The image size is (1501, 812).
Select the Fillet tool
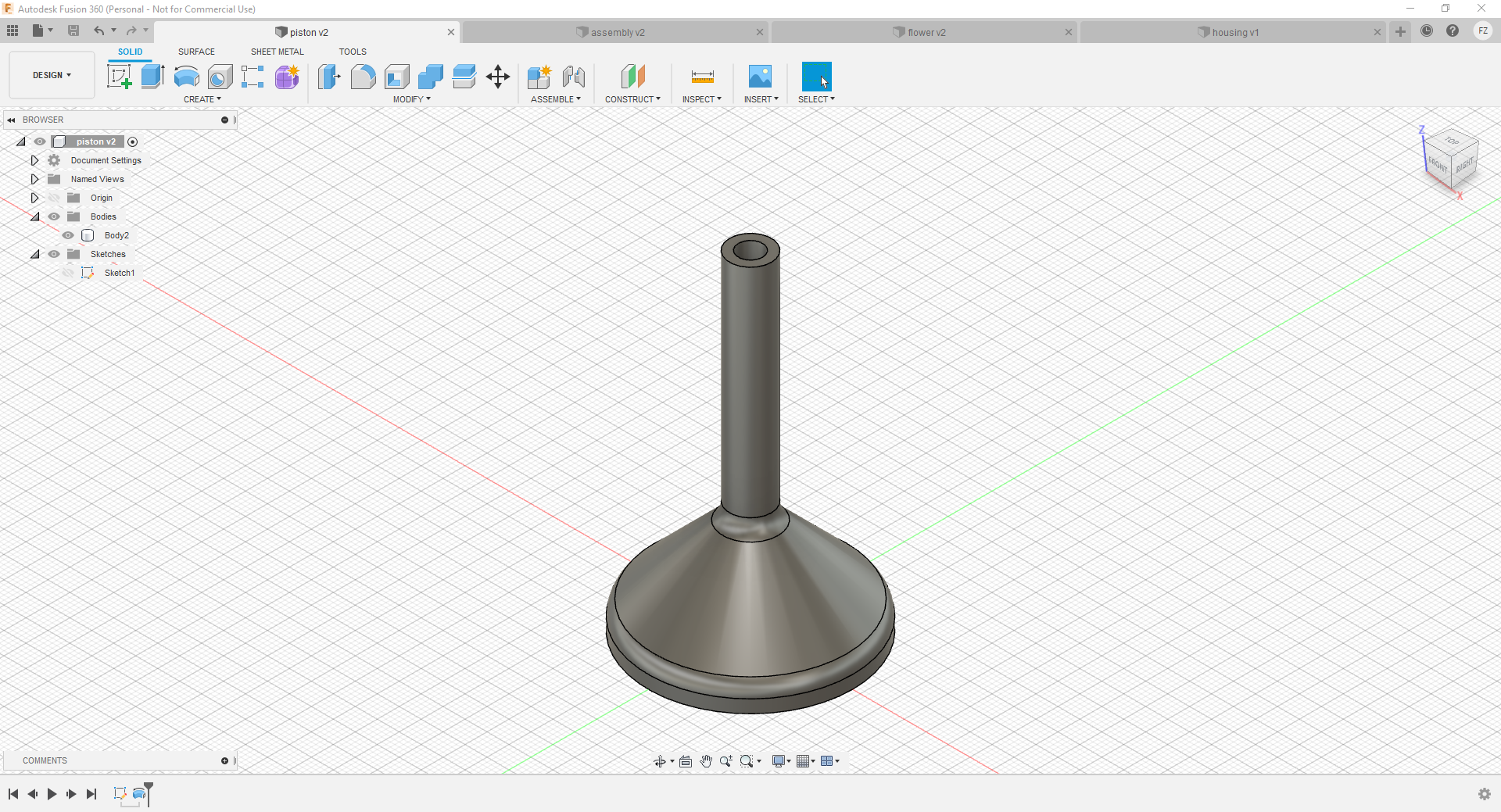[x=363, y=77]
